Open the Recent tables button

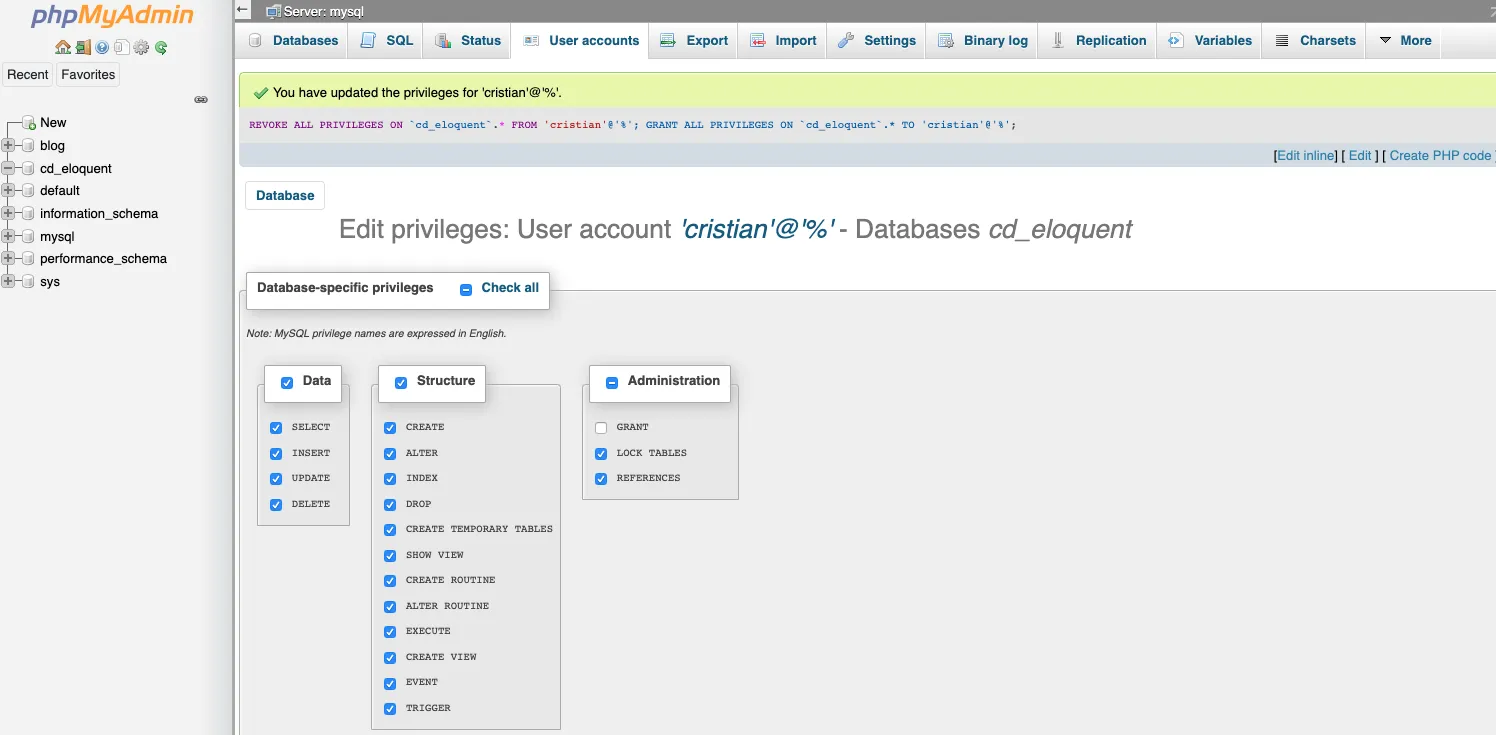click(x=28, y=75)
